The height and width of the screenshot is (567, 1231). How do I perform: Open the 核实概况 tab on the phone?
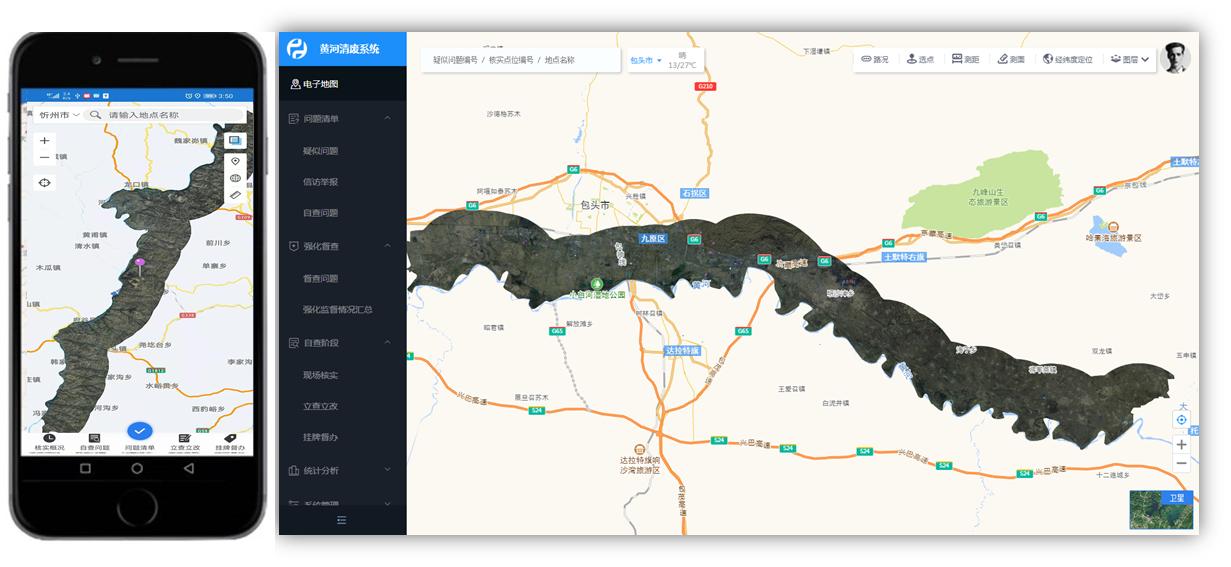49,443
